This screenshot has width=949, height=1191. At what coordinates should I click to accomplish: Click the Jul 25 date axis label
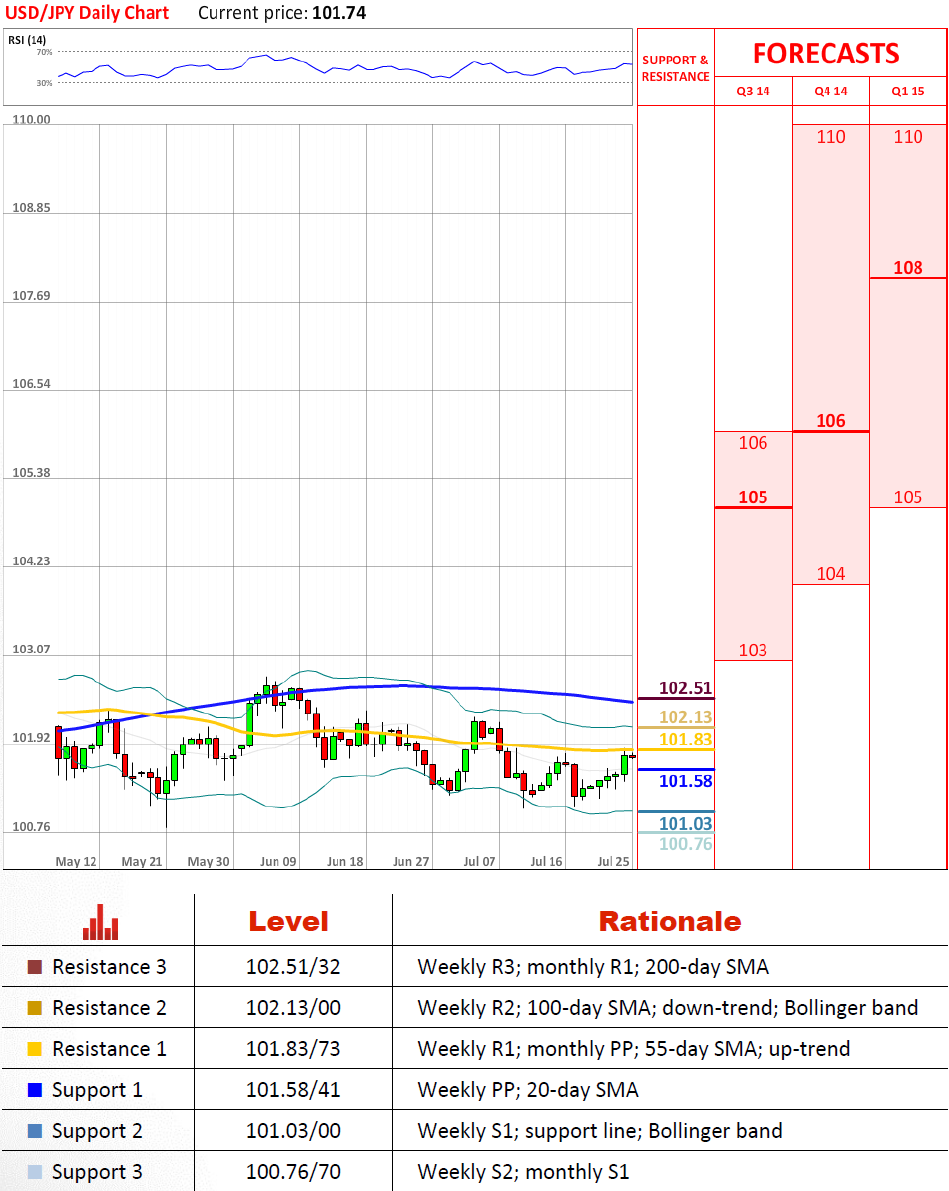click(x=612, y=861)
